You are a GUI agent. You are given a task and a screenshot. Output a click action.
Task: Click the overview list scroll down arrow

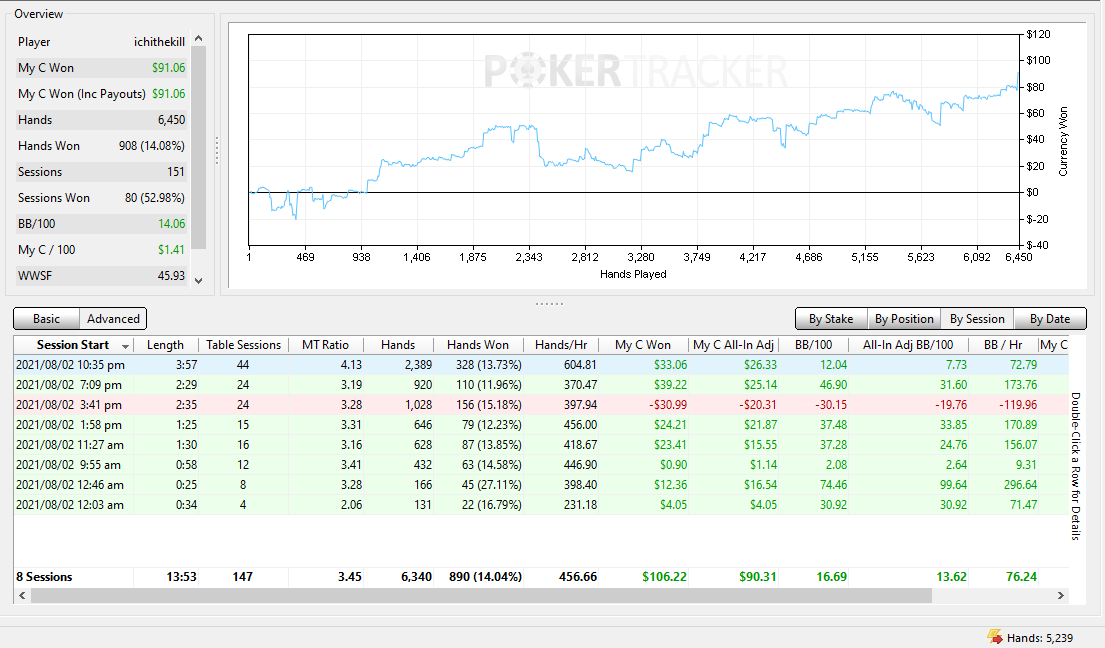point(199,280)
